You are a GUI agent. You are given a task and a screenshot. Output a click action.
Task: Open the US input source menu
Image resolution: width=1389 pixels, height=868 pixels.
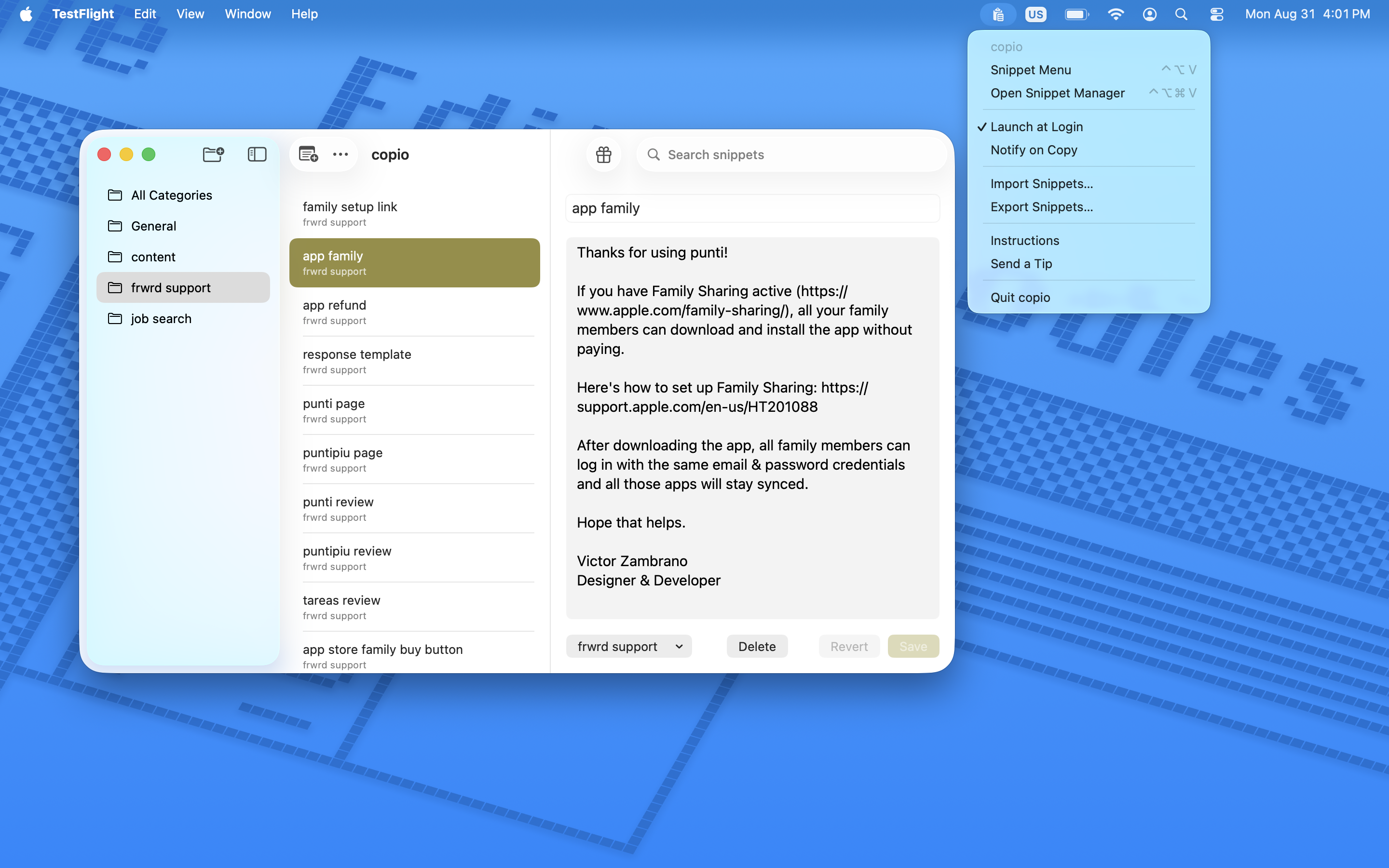coord(1035,14)
